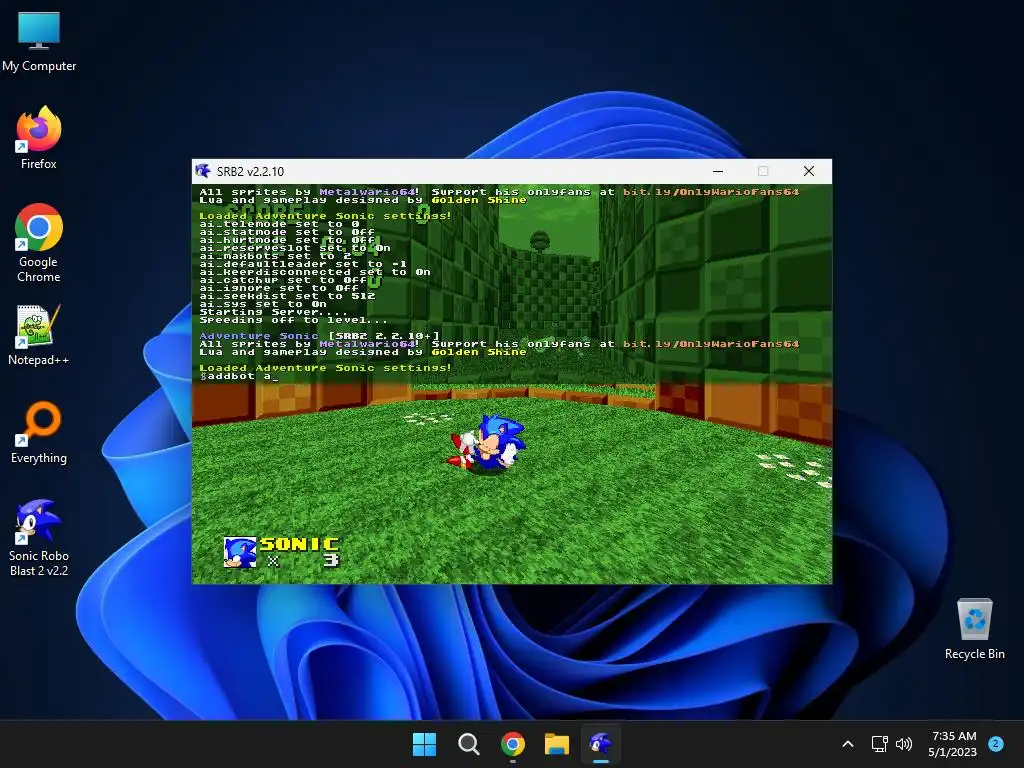Click the SONIC lives name in HUD

click(300, 544)
